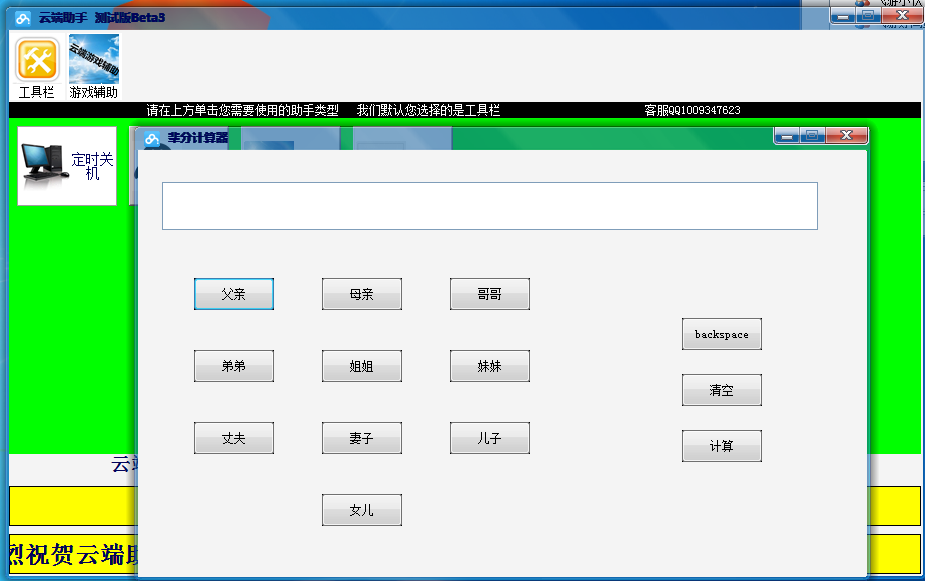Add 哥哥 to the relation
This screenshot has width=925, height=581.
click(490, 294)
